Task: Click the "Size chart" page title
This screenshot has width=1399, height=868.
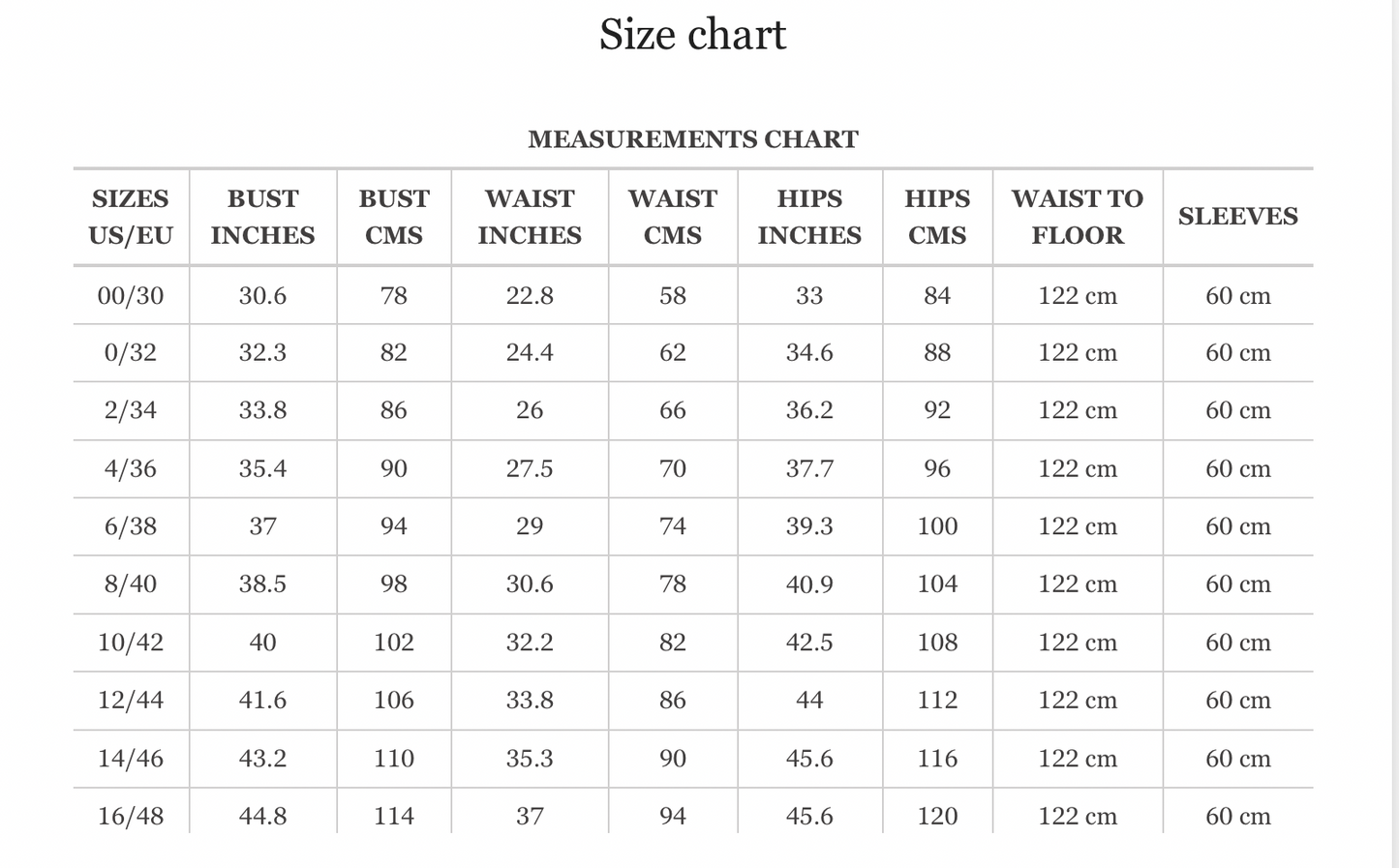Action: point(692,35)
